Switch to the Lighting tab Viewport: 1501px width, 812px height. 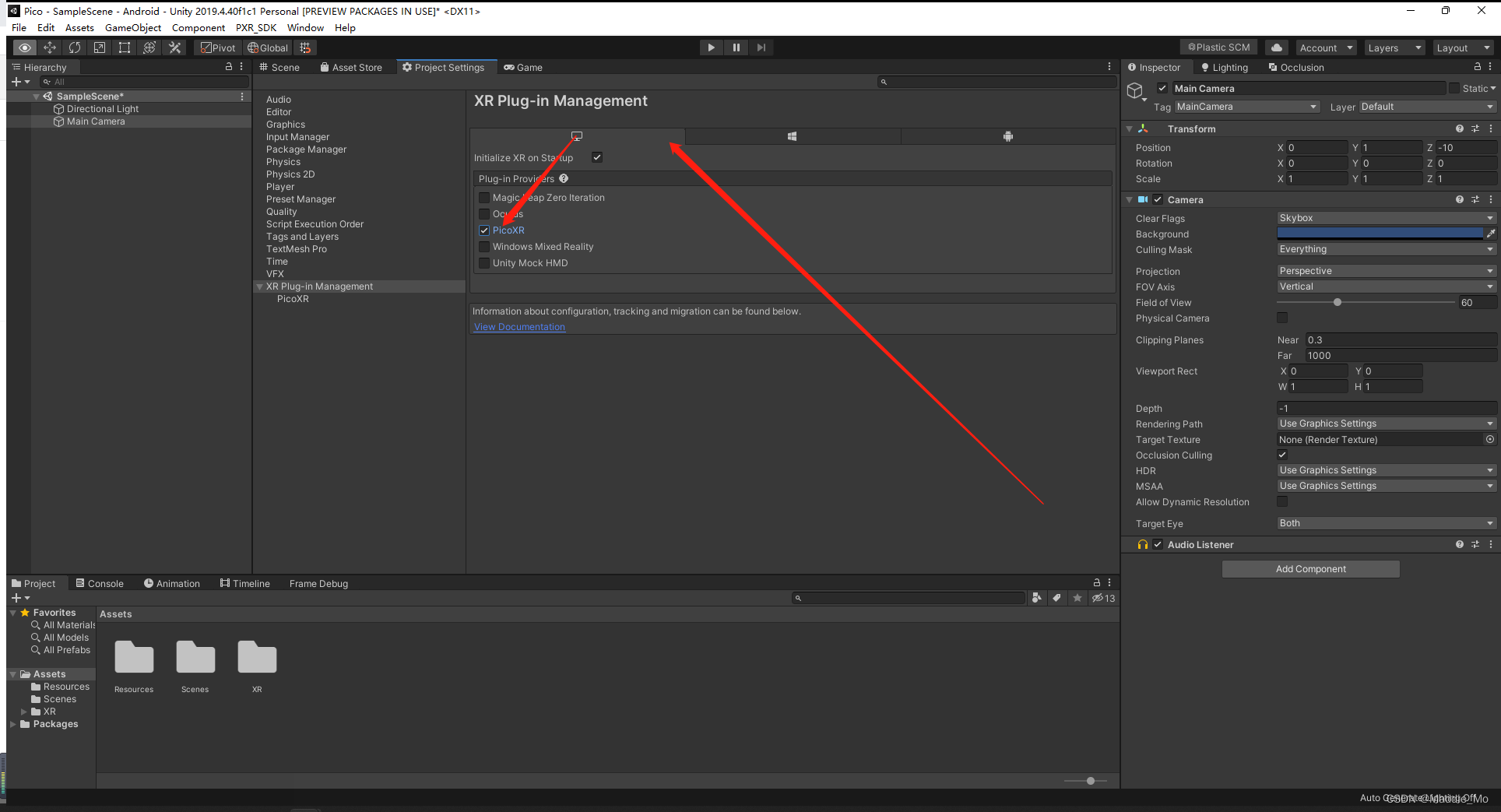pos(1225,67)
